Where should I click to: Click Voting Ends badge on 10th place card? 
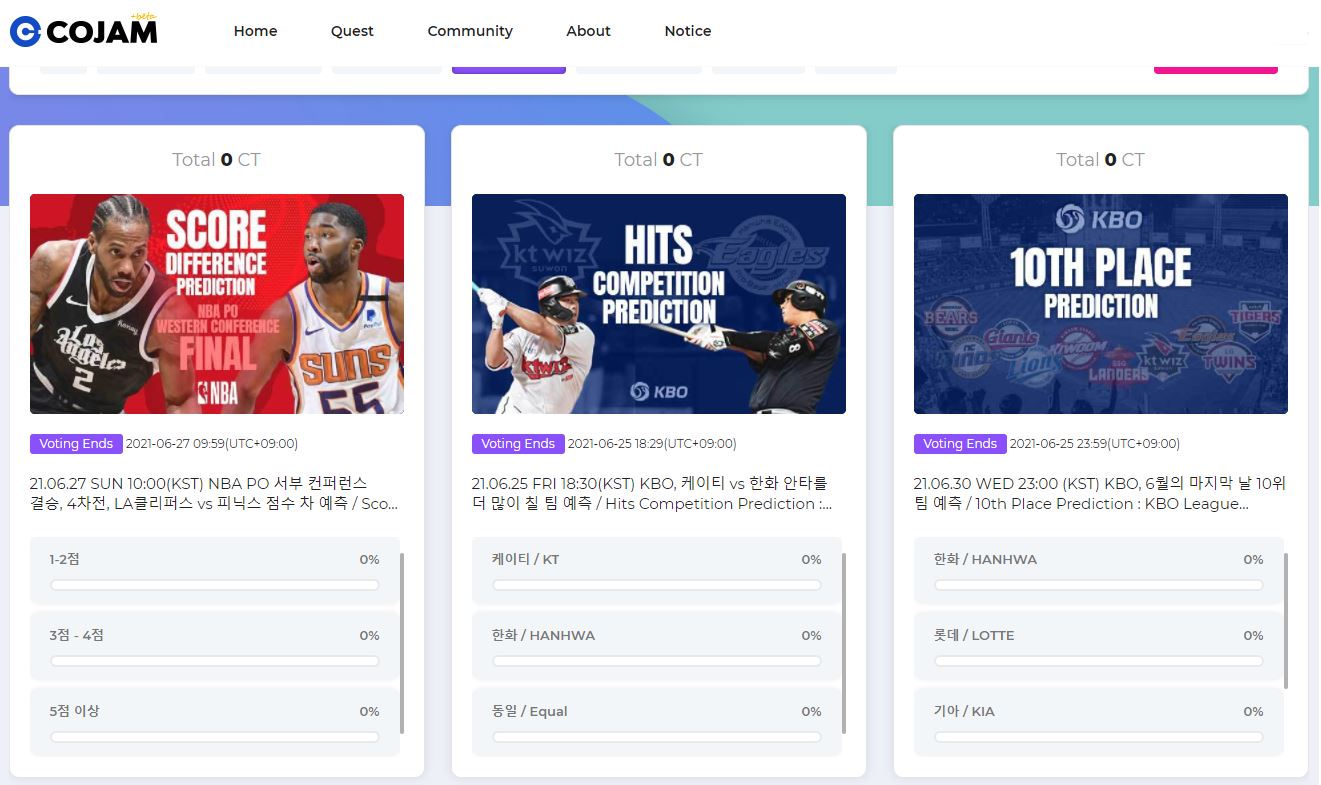(x=960, y=444)
